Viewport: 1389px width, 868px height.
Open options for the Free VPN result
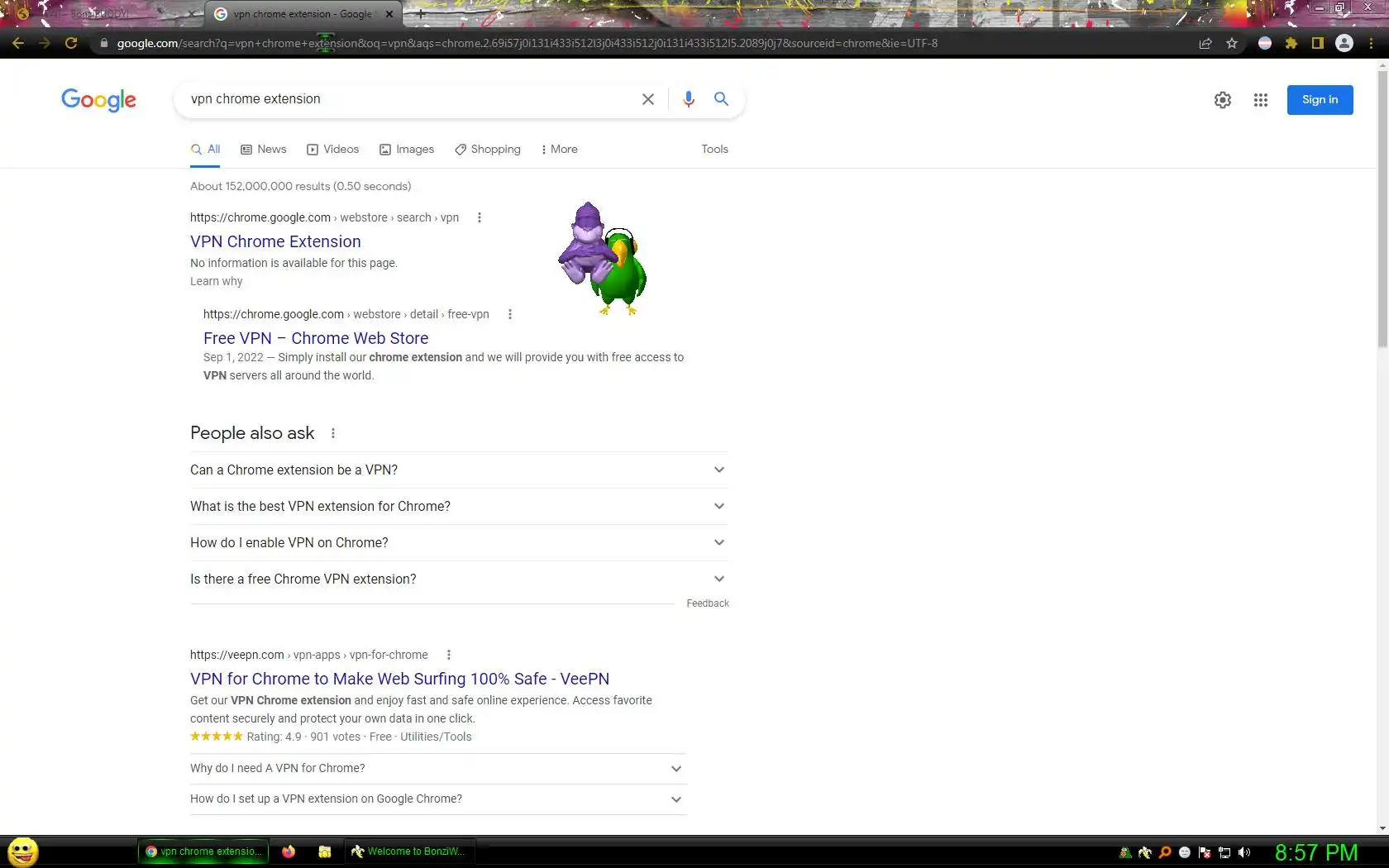[510, 314]
